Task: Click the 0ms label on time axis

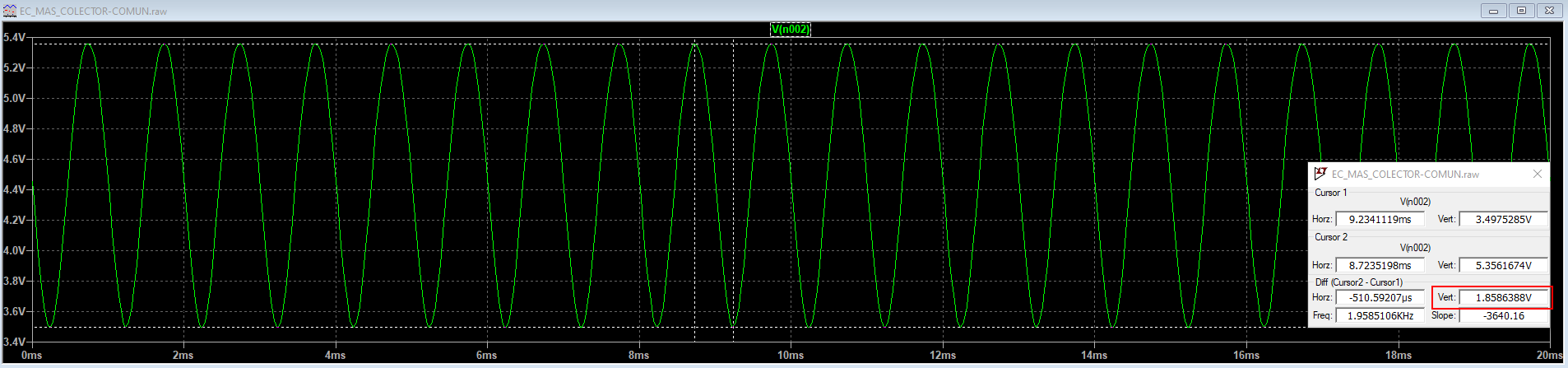Action: pyautogui.click(x=31, y=355)
